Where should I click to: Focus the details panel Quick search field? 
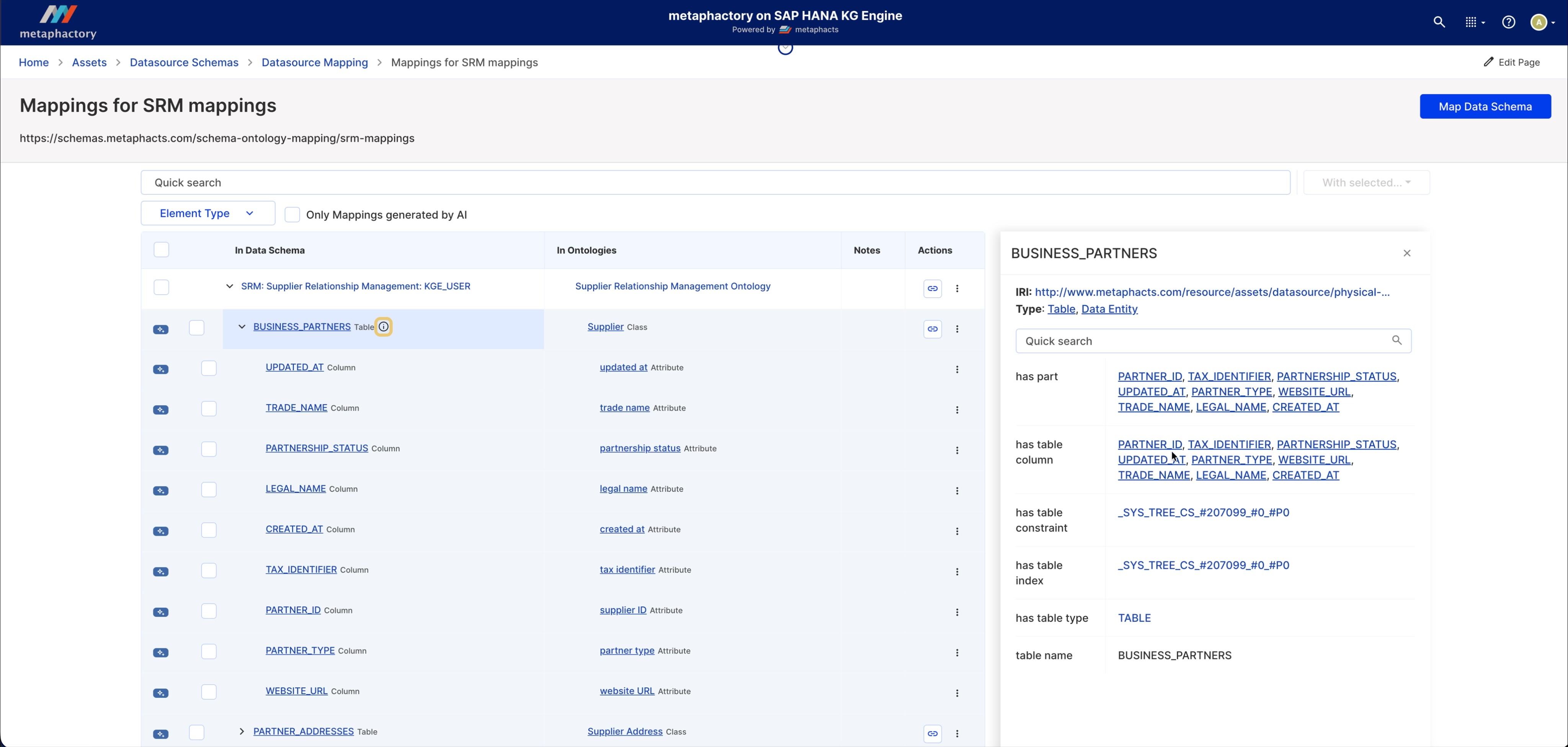click(1213, 341)
